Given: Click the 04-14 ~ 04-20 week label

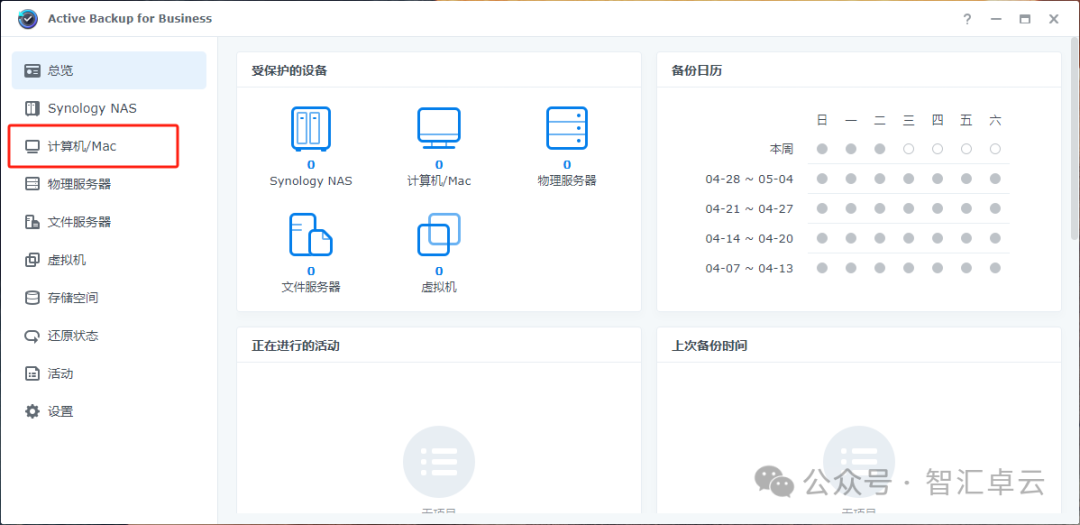Looking at the screenshot, I should 749,238.
